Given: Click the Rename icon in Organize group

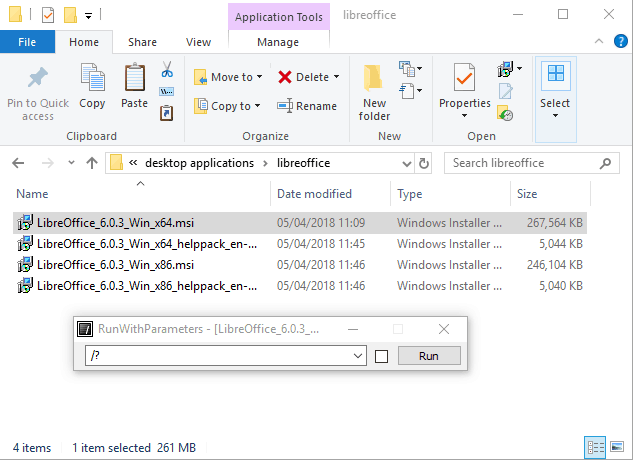Looking at the screenshot, I should coord(307,106).
